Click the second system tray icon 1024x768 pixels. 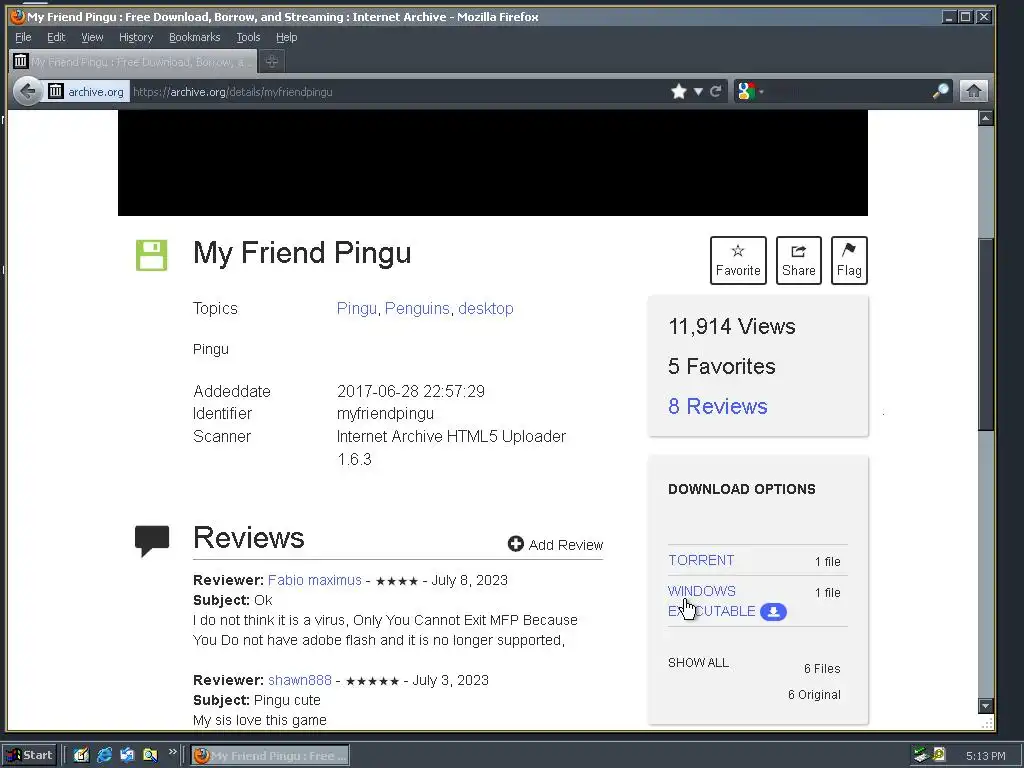click(939, 755)
